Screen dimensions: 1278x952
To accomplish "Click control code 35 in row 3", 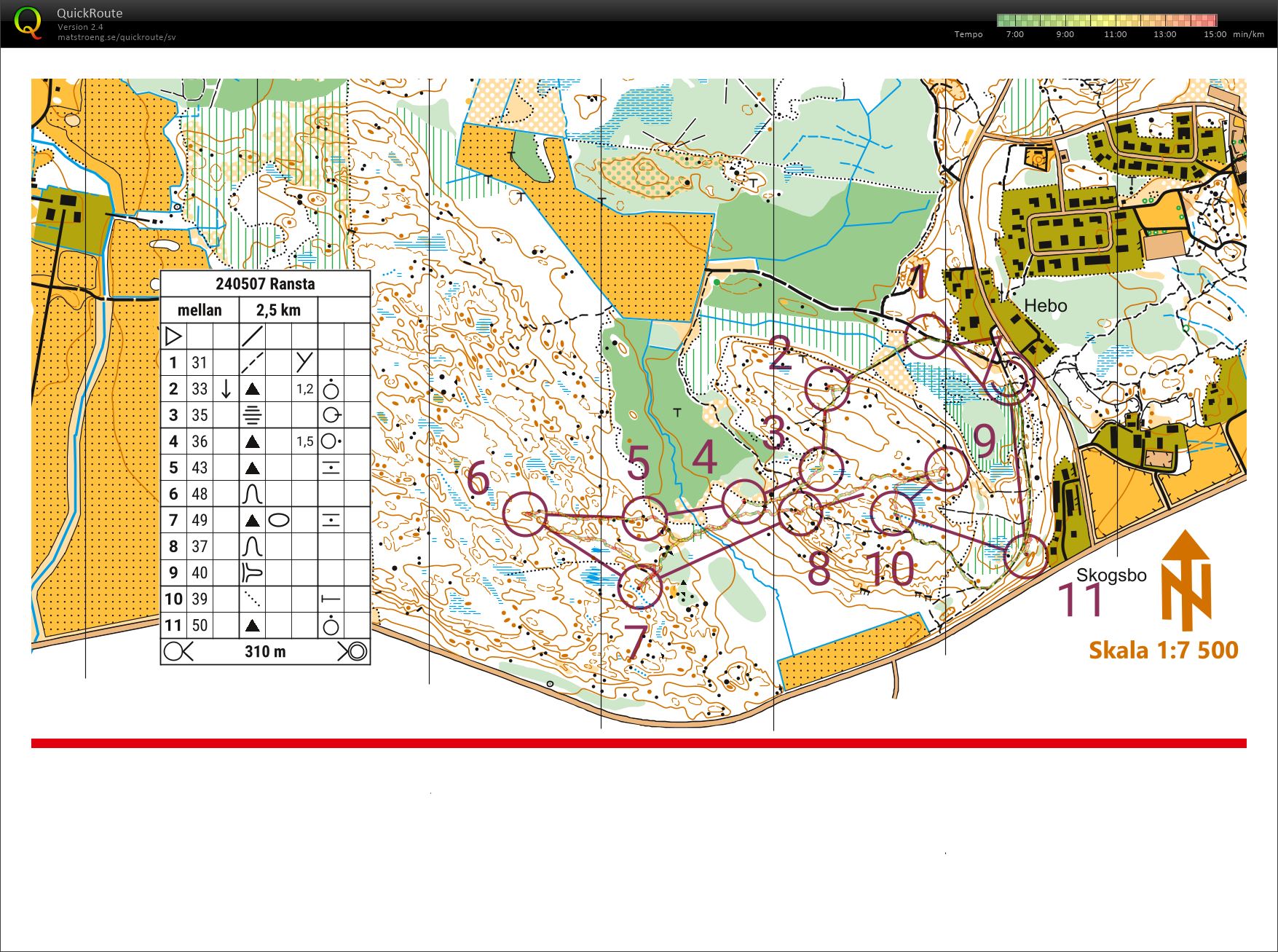I will point(200,415).
